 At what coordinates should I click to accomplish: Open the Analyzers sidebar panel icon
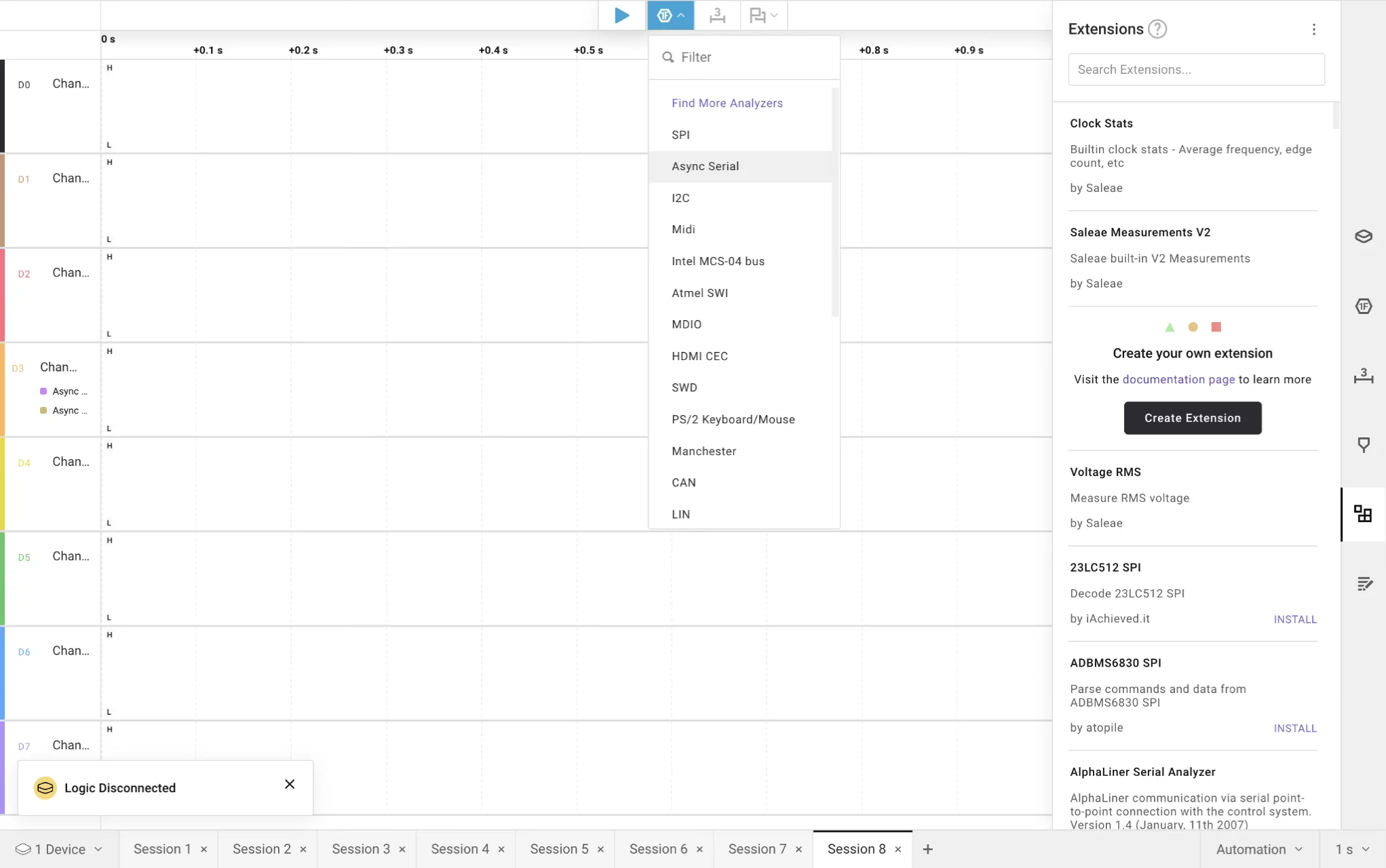point(1363,307)
